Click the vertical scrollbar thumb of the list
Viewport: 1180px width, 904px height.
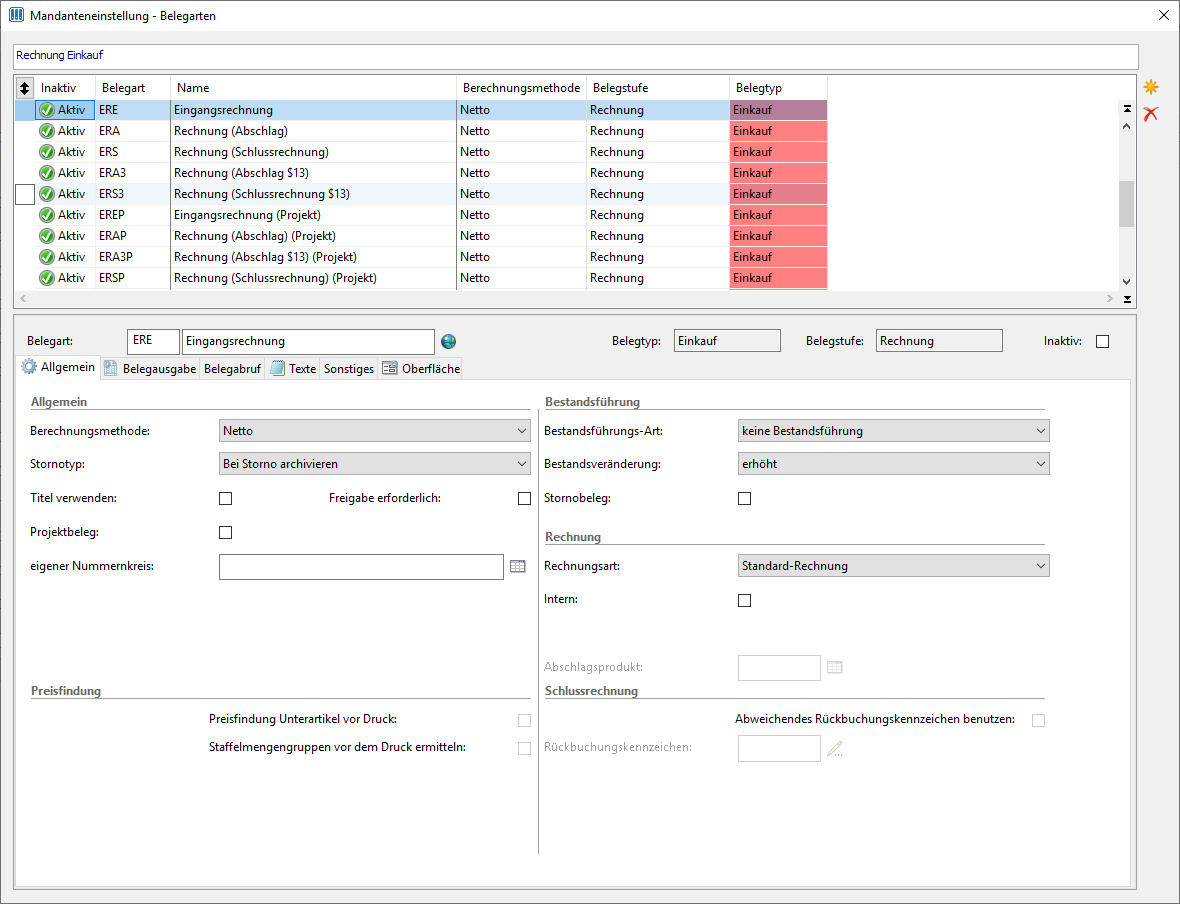[1127, 203]
